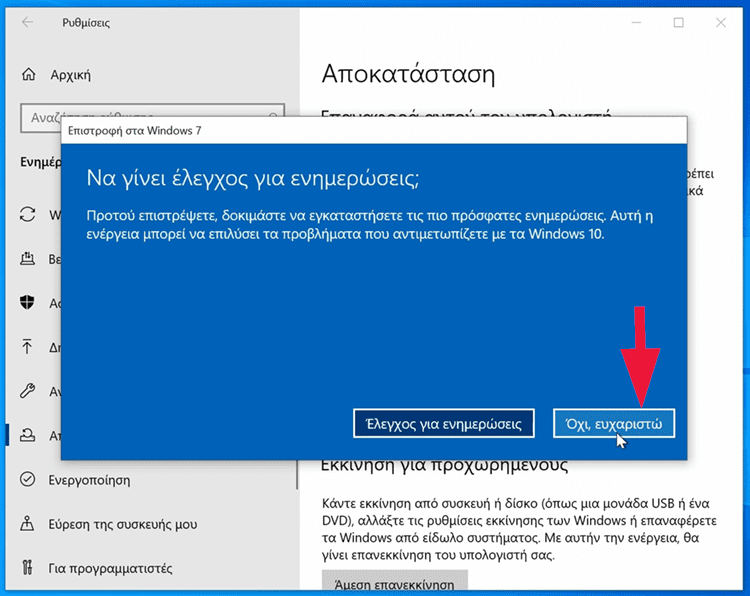750x596 pixels.
Task: Click the 'Εκκίνηση για προχωρημένους' heading
Action: click(444, 466)
